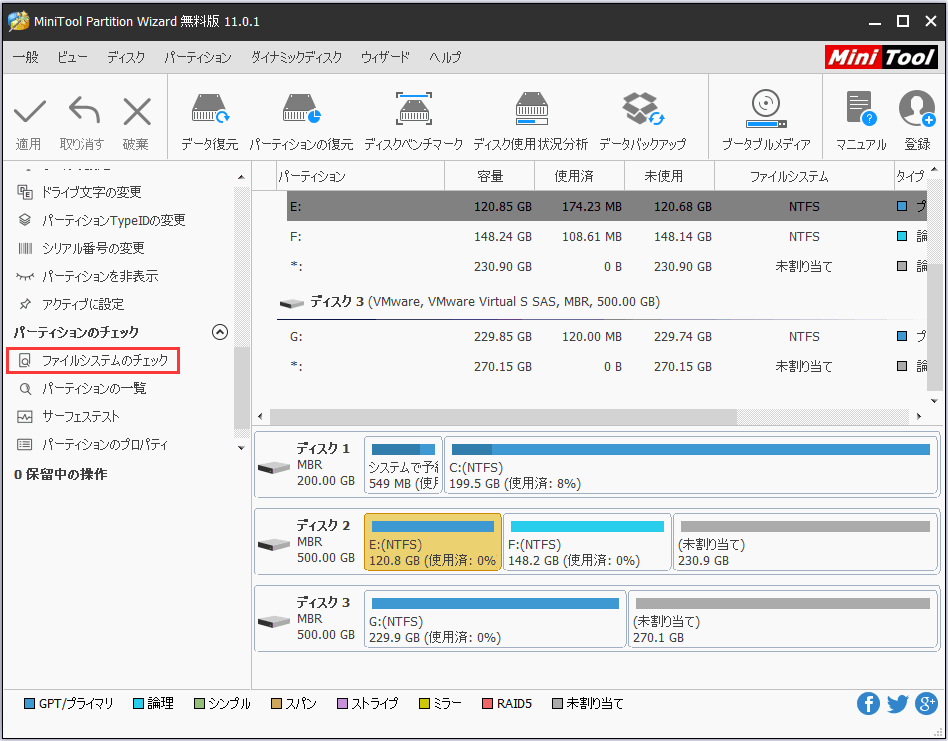The width and height of the screenshot is (948, 741).
Task: Click the Apply (適用) checkmark icon
Action: [29, 112]
